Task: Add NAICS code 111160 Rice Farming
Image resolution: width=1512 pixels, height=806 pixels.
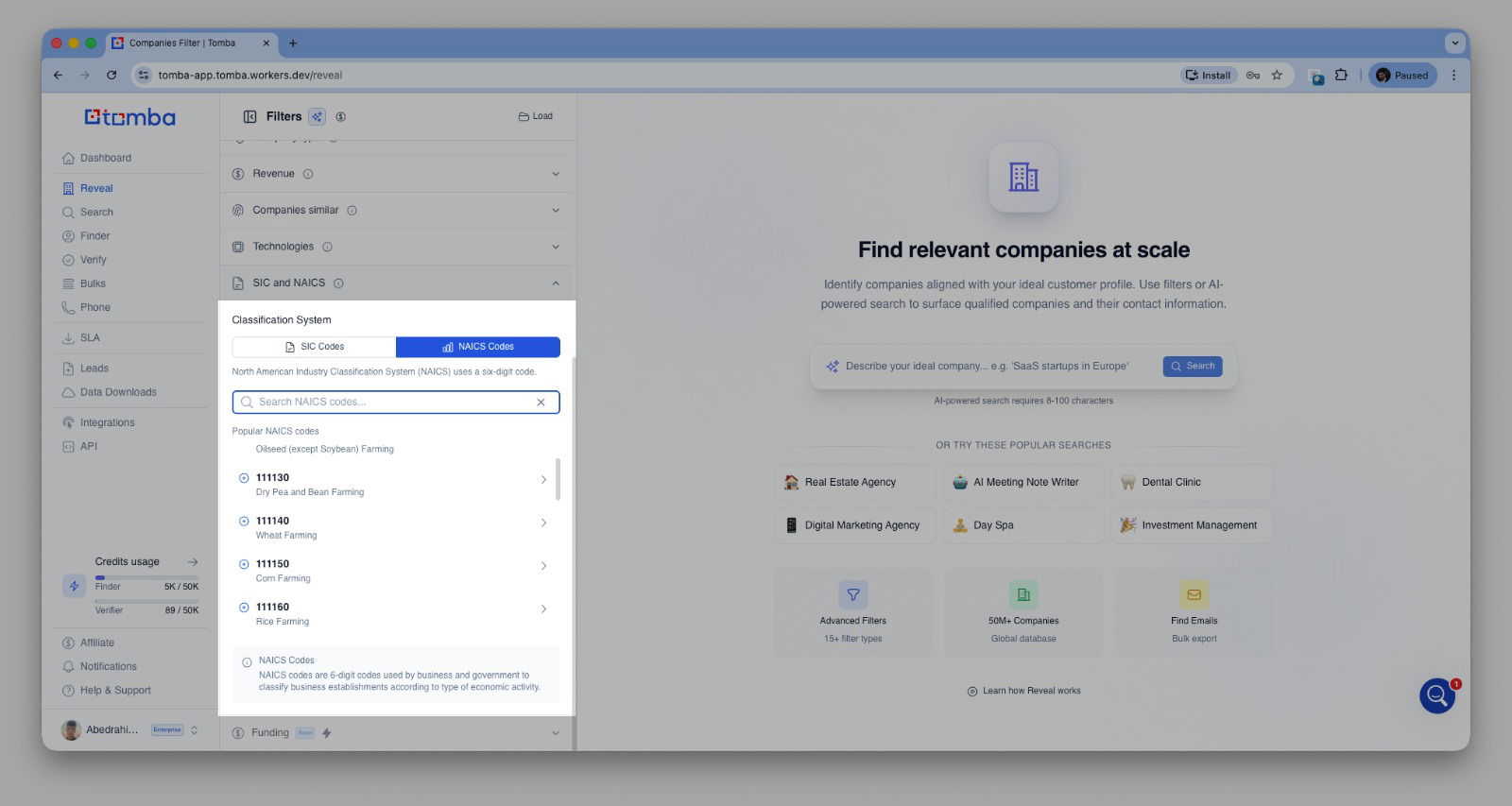Action: 244,608
